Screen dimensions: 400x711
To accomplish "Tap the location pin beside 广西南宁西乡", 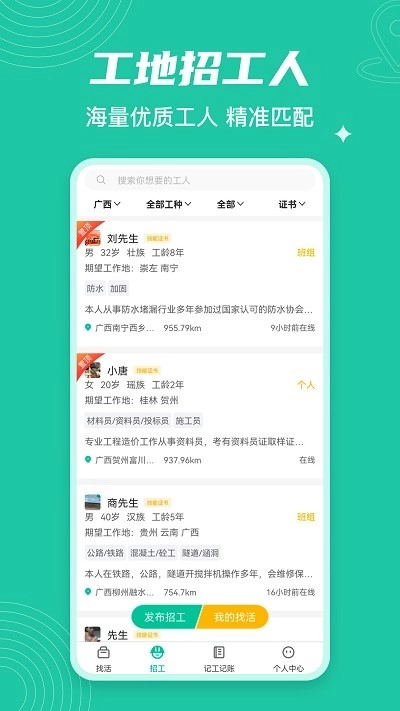I will click(x=88, y=327).
